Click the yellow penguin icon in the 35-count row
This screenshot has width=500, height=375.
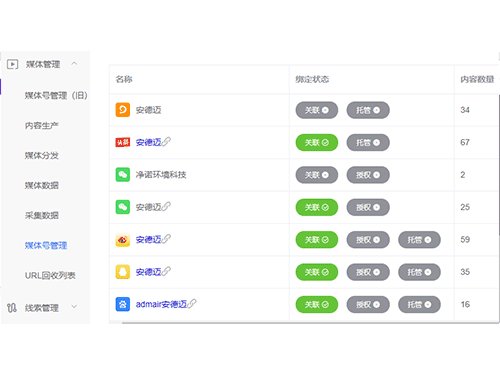(123, 272)
